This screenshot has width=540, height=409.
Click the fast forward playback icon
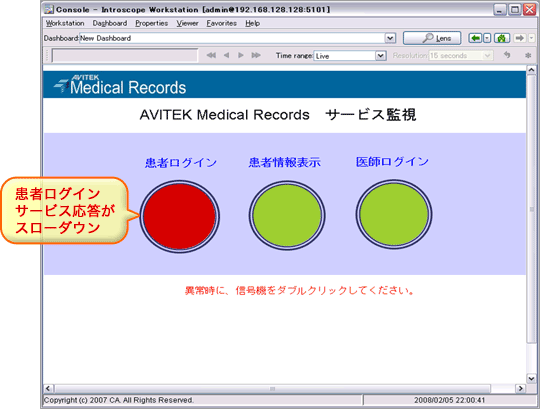[256, 55]
